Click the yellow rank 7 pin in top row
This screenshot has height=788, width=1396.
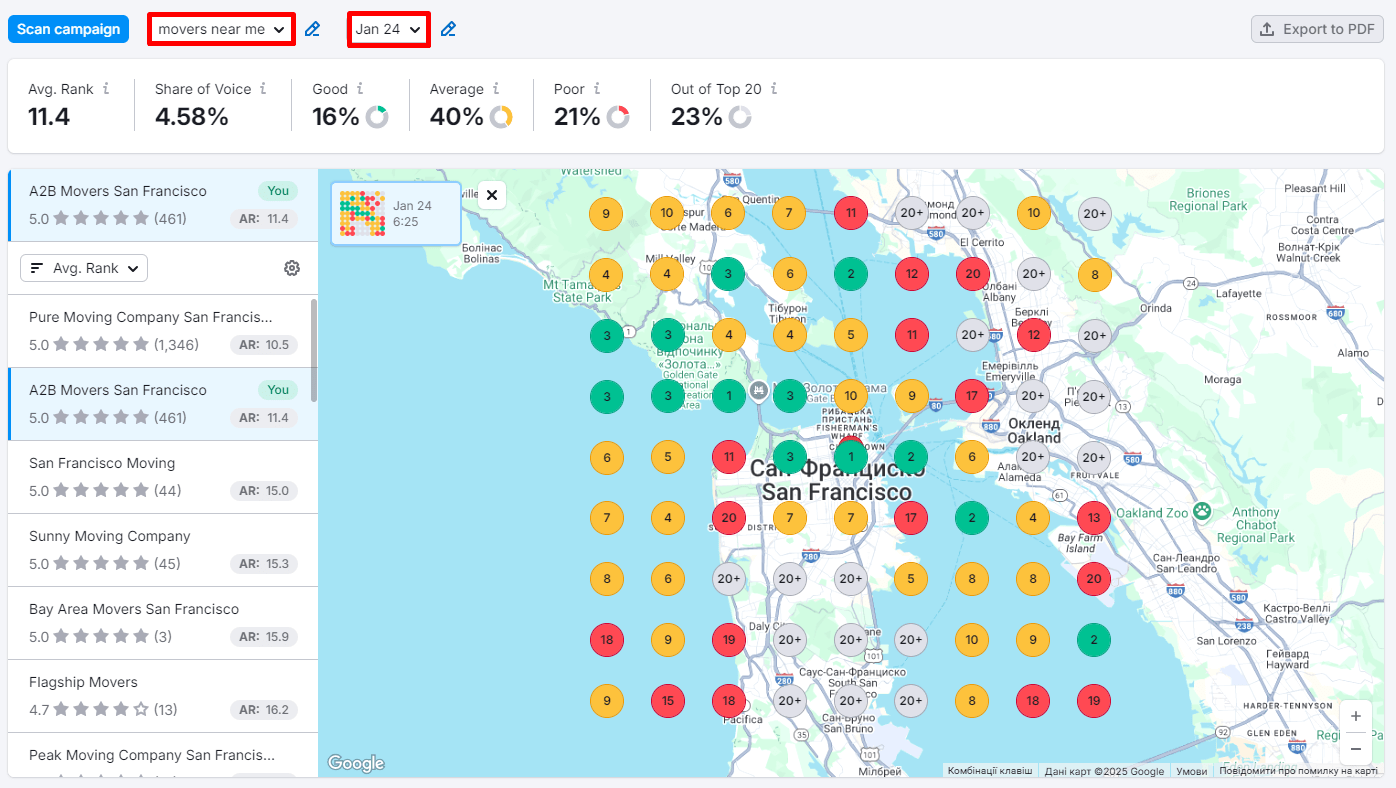pos(789,213)
